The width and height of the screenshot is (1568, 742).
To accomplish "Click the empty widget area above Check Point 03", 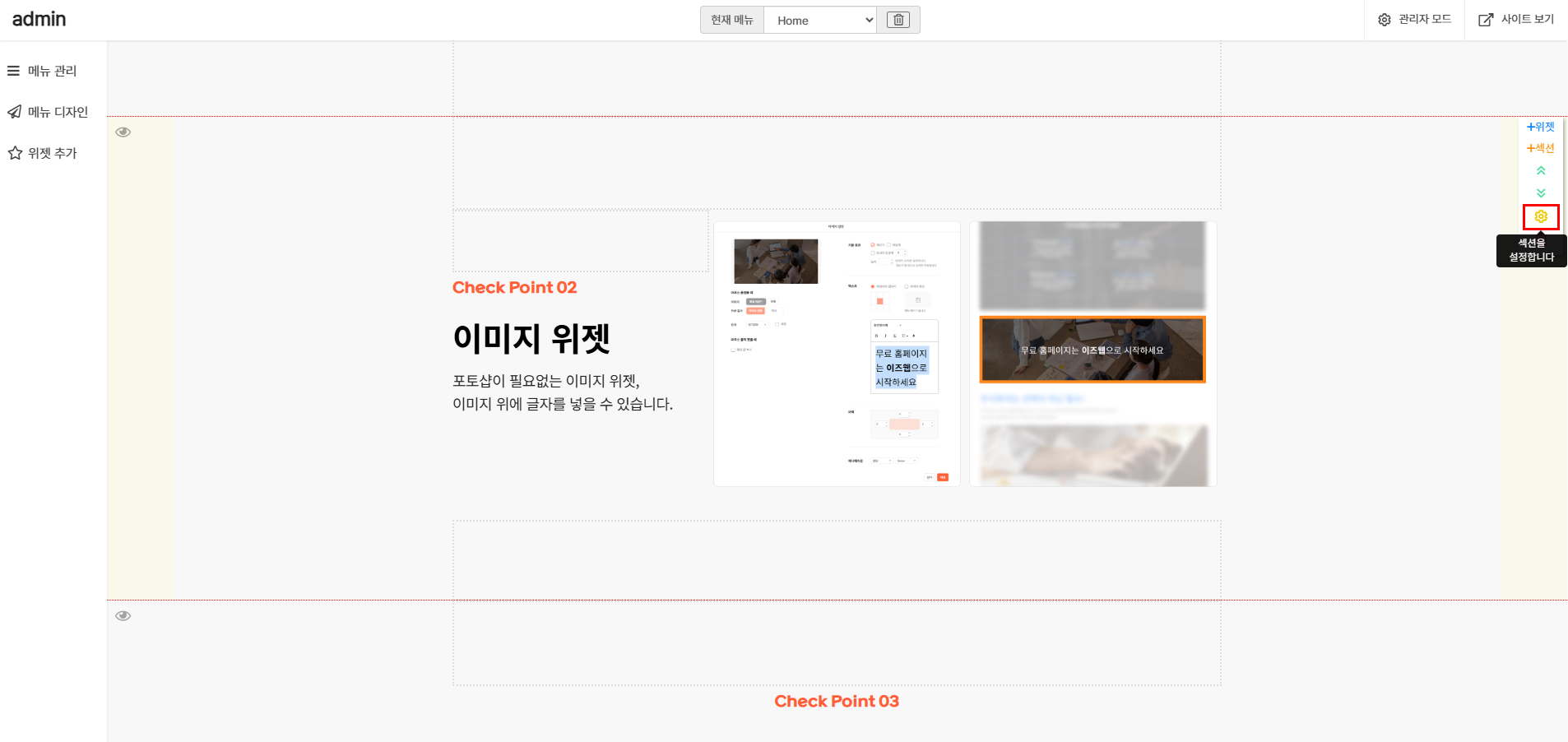I will [837, 642].
